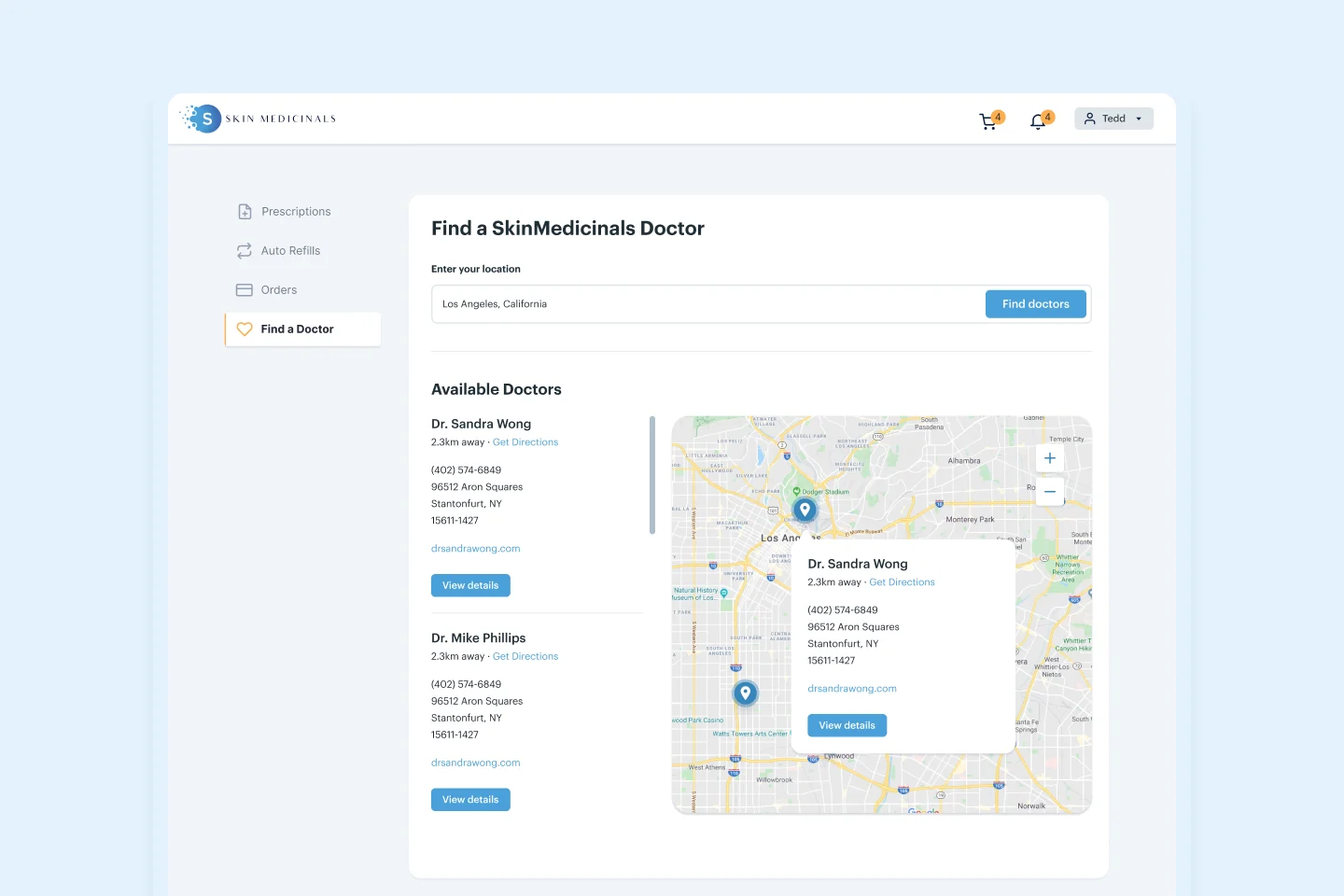
Task: Click the Find a Doctor heart icon
Action: pos(245,329)
